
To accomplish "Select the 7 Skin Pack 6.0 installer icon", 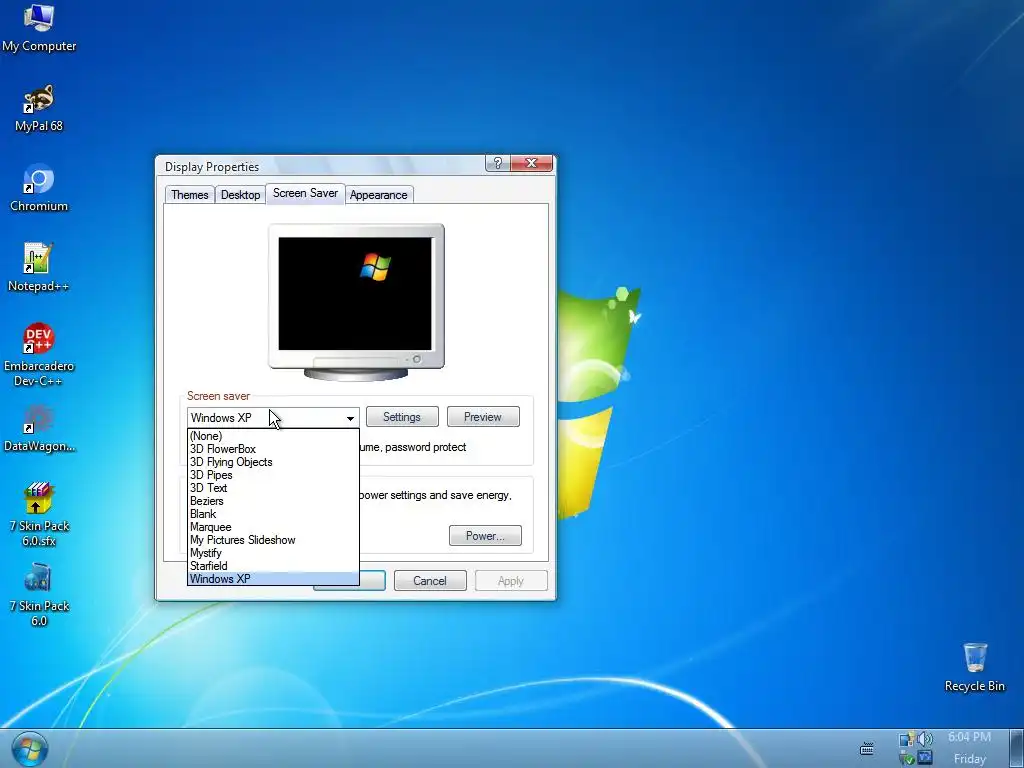I will 39,595.
